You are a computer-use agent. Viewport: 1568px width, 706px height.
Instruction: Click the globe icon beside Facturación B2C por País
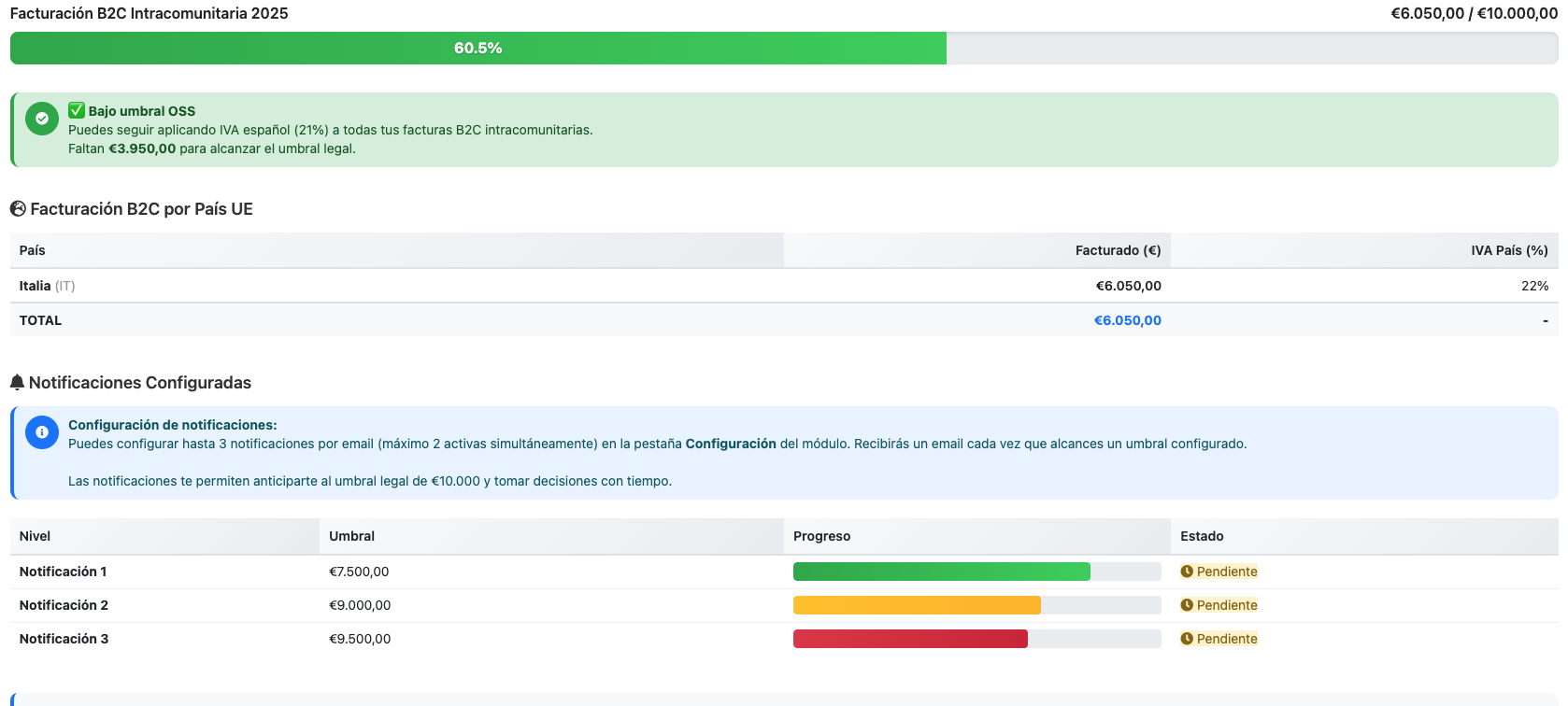pyautogui.click(x=18, y=208)
